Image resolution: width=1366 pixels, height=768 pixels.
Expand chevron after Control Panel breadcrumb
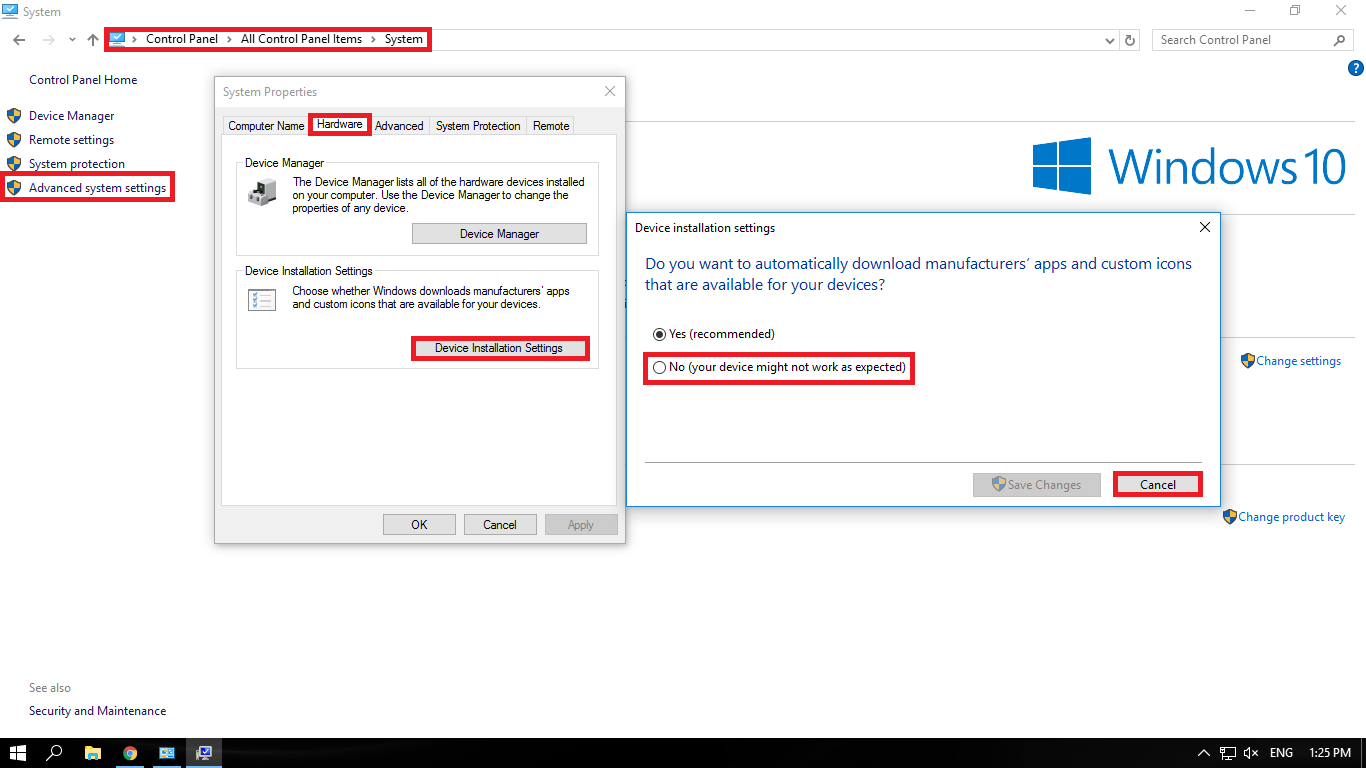[229, 40]
